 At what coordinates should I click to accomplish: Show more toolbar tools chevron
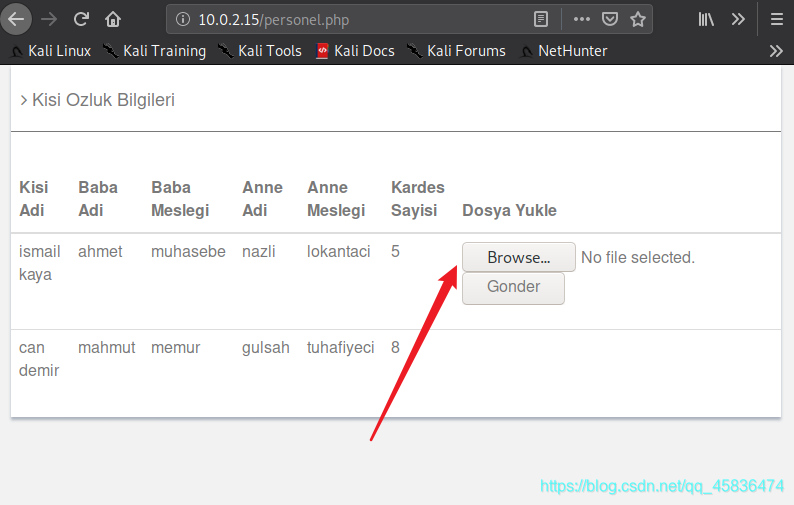pyautogui.click(x=738, y=19)
